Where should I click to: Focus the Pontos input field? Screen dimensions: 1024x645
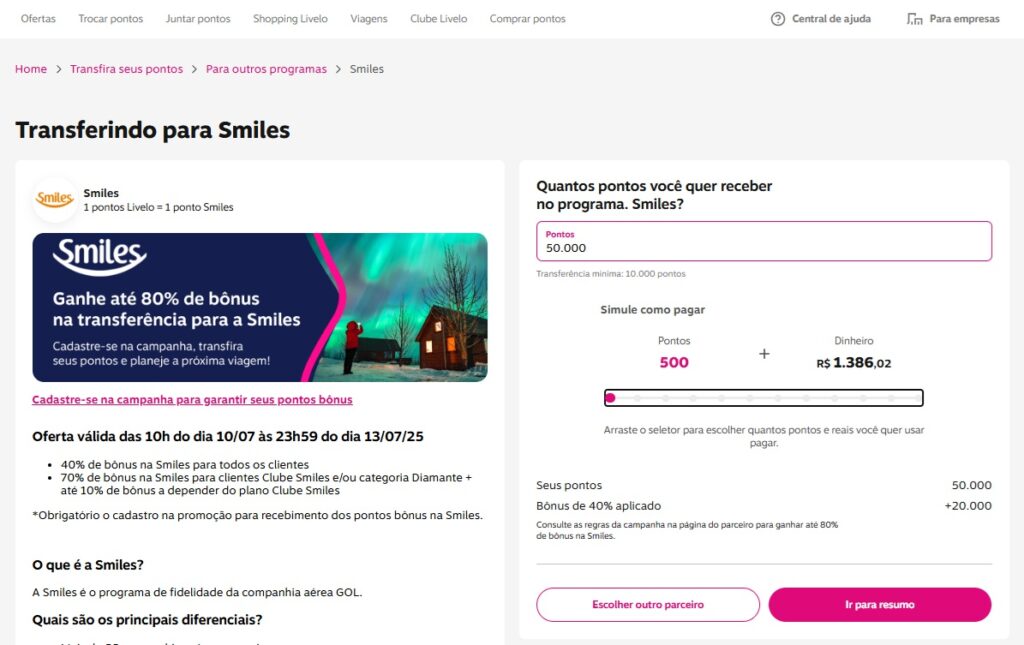coord(764,247)
